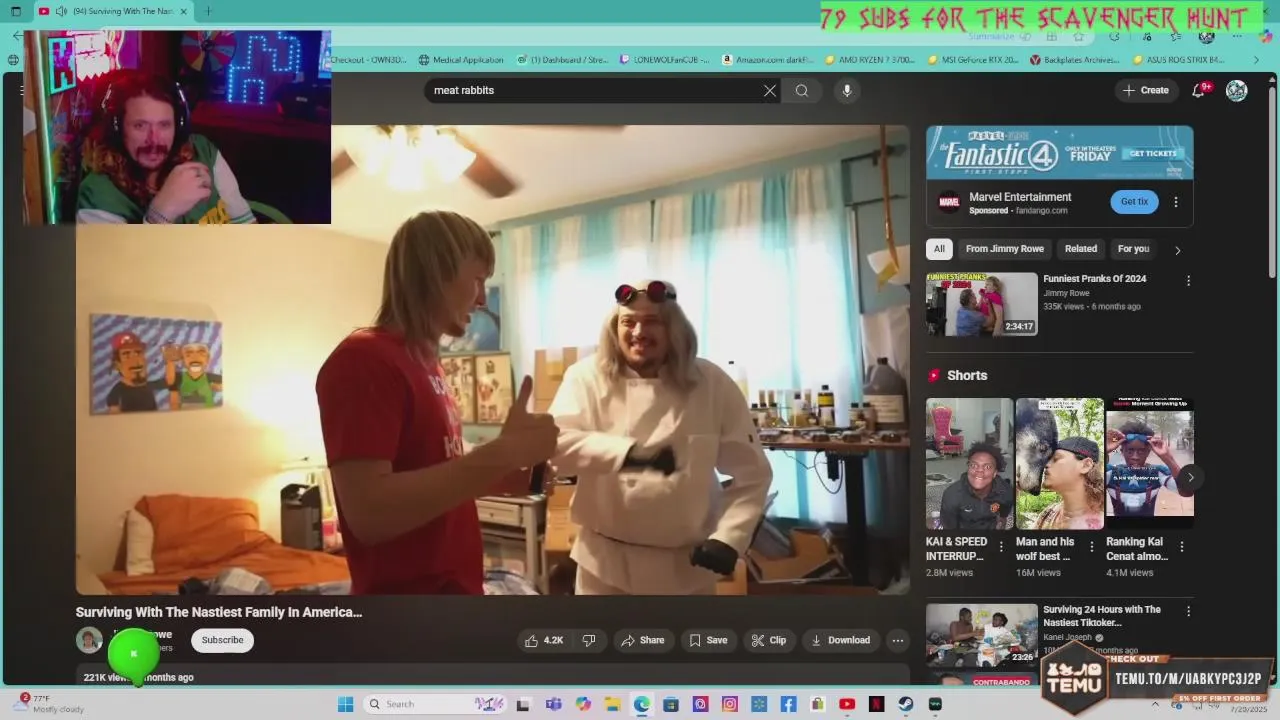Screen dimensions: 1280x720
Task: Open options for 'Ranking Kai Cenat' short
Action: [1181, 547]
